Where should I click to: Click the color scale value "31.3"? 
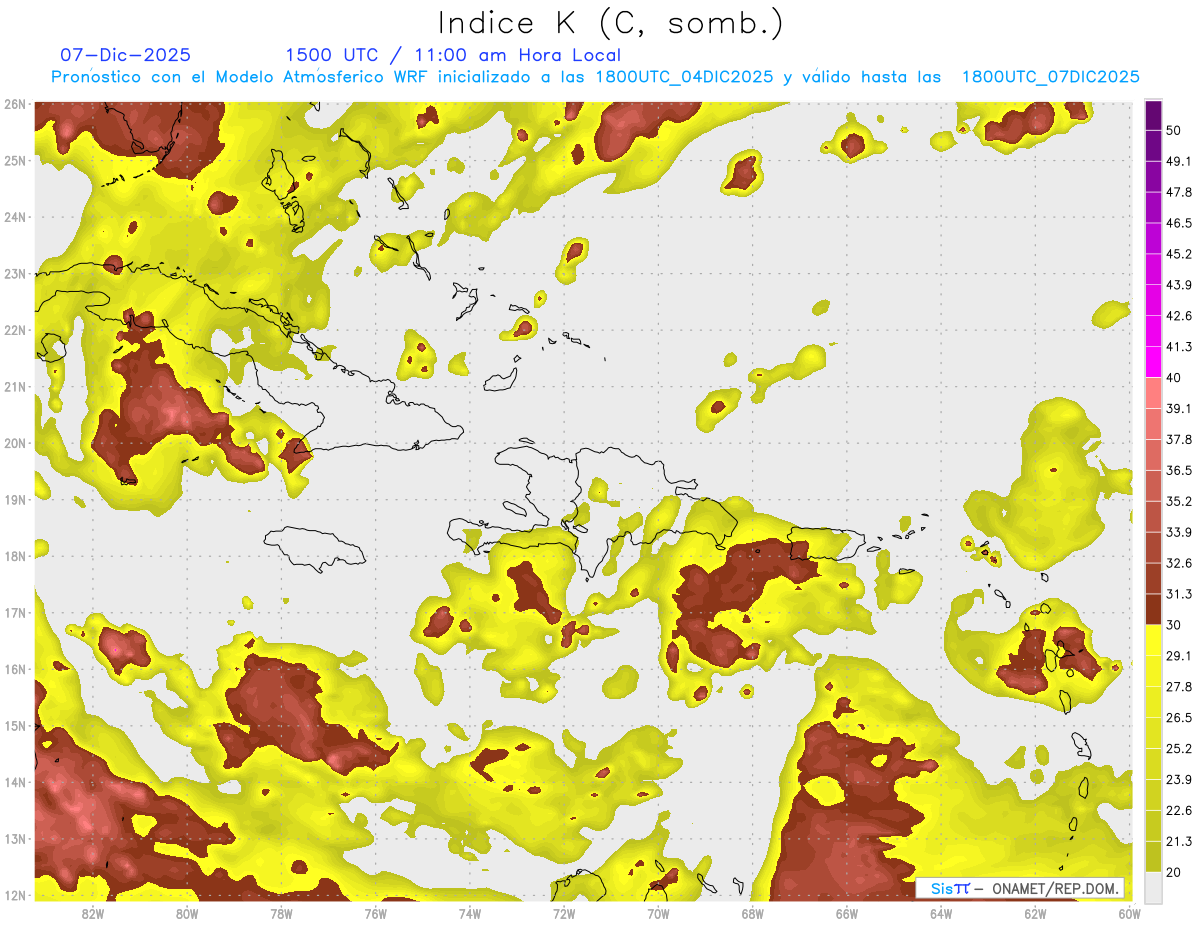[1178, 594]
